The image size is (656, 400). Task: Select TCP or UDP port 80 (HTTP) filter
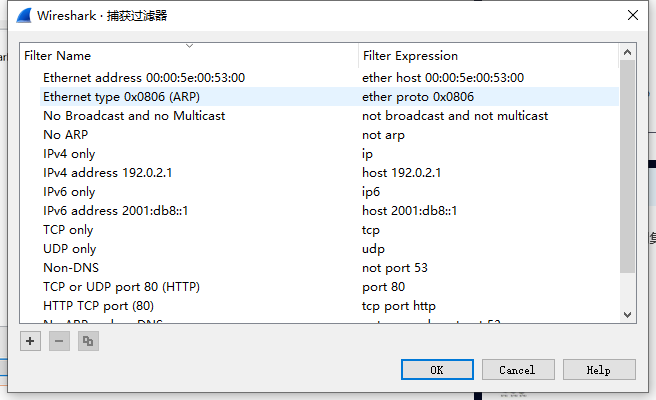(x=121, y=287)
